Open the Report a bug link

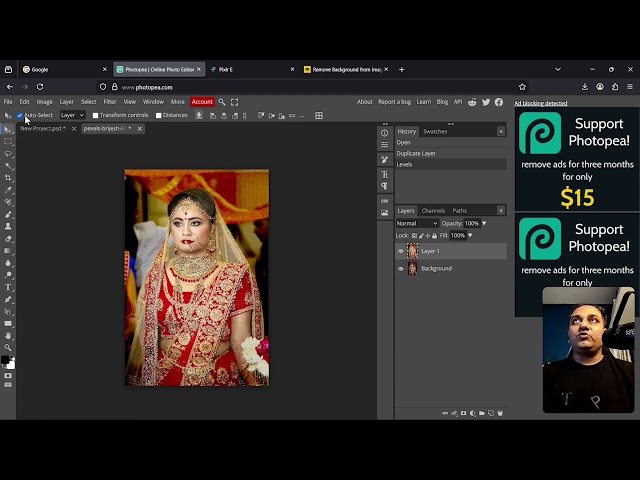pyautogui.click(x=394, y=102)
